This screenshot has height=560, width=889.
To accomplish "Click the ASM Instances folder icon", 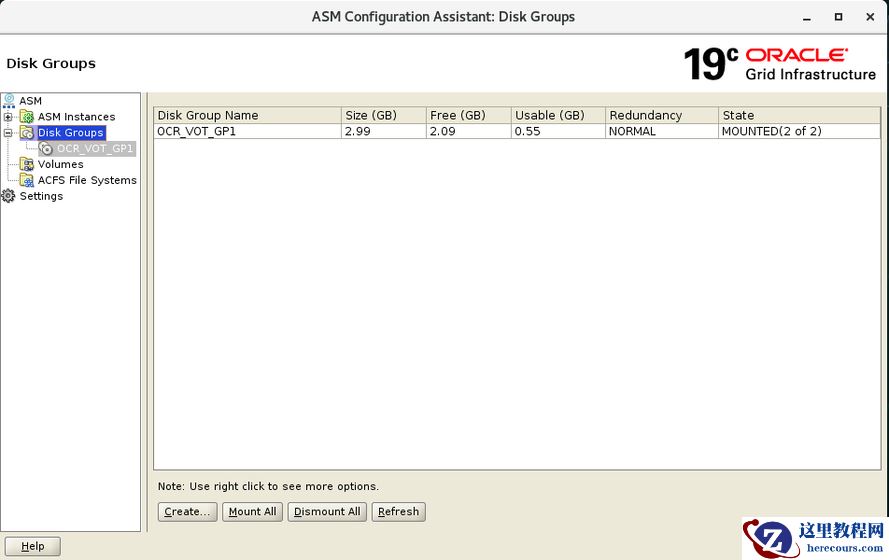I will 27,117.
